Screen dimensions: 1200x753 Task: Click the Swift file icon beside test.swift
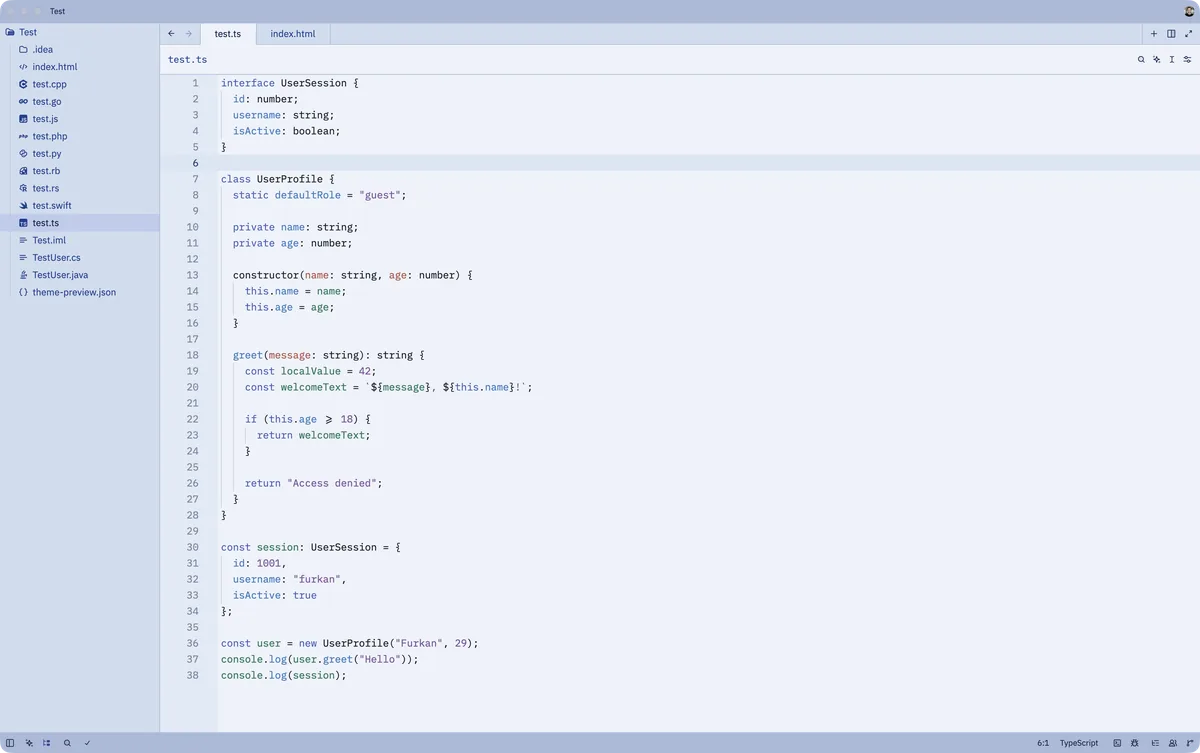coord(23,205)
